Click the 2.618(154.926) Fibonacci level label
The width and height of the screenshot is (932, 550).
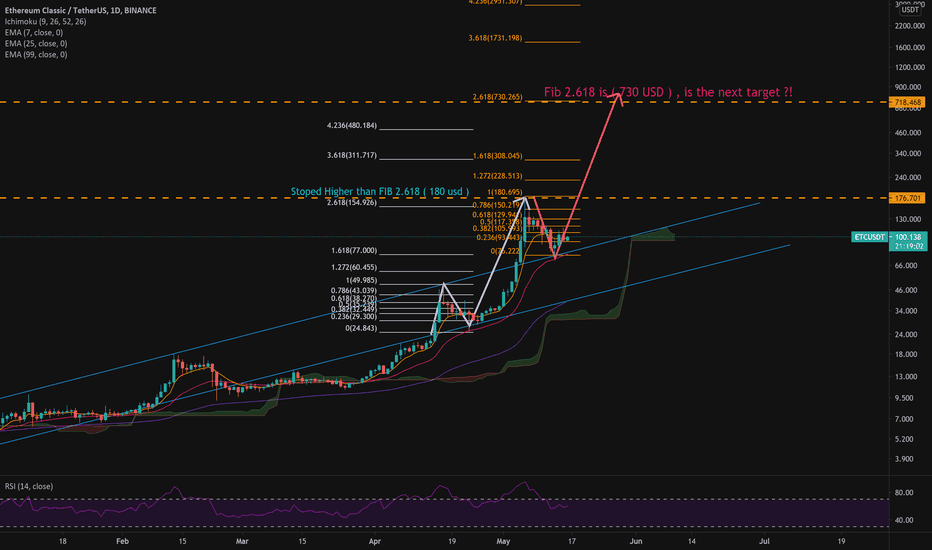[x=352, y=203]
